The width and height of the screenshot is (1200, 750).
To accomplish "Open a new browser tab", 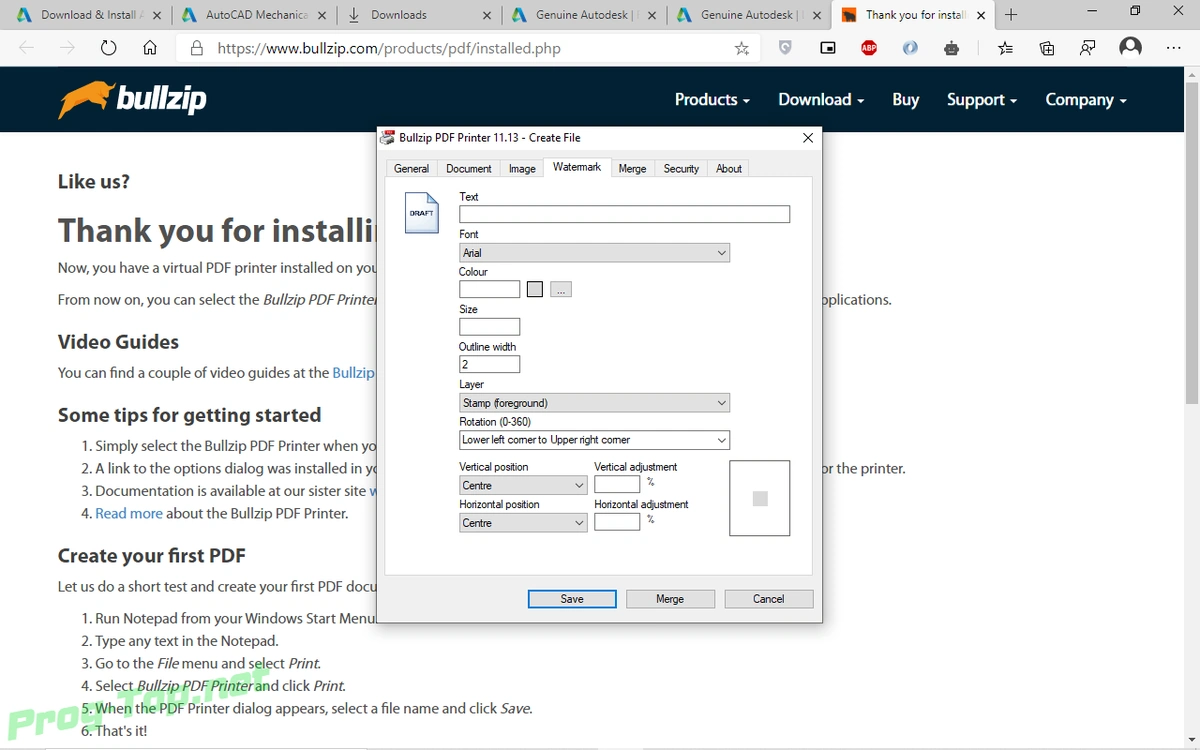I will point(1011,15).
